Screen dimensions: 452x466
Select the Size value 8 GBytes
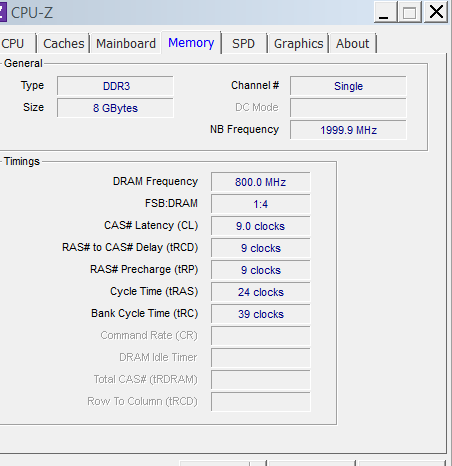click(x=115, y=108)
